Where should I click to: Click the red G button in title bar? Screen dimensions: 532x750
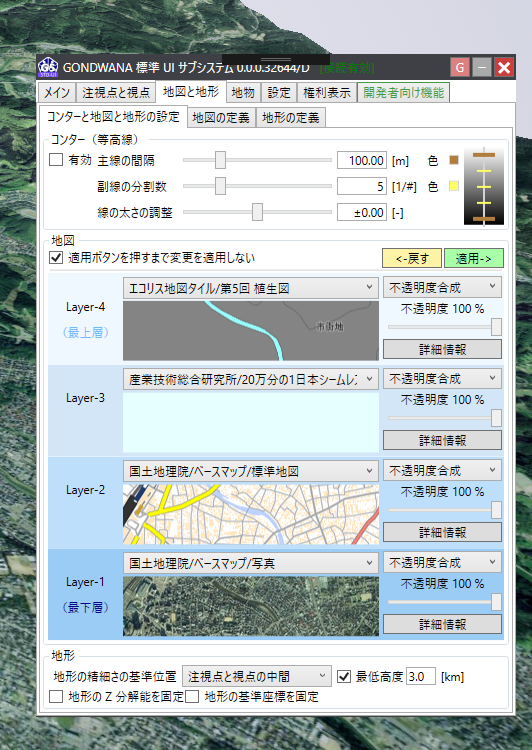point(460,67)
